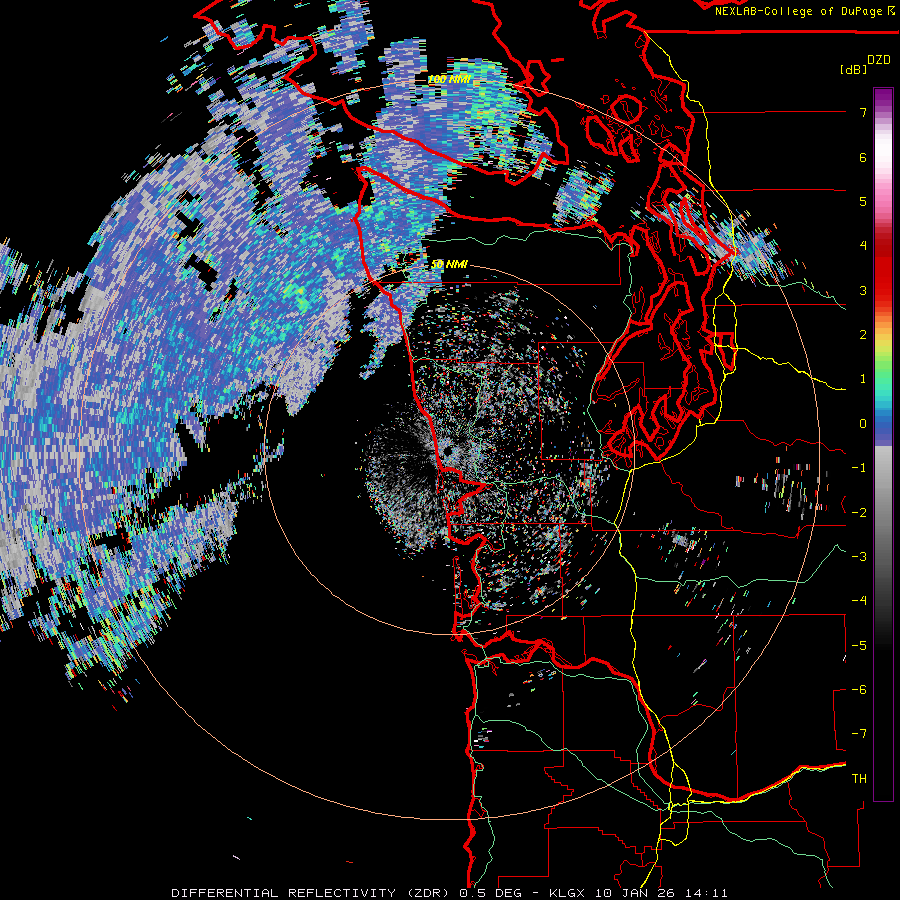Click the 1 value on the scale
This screenshot has height=900, width=900.
click(863, 379)
